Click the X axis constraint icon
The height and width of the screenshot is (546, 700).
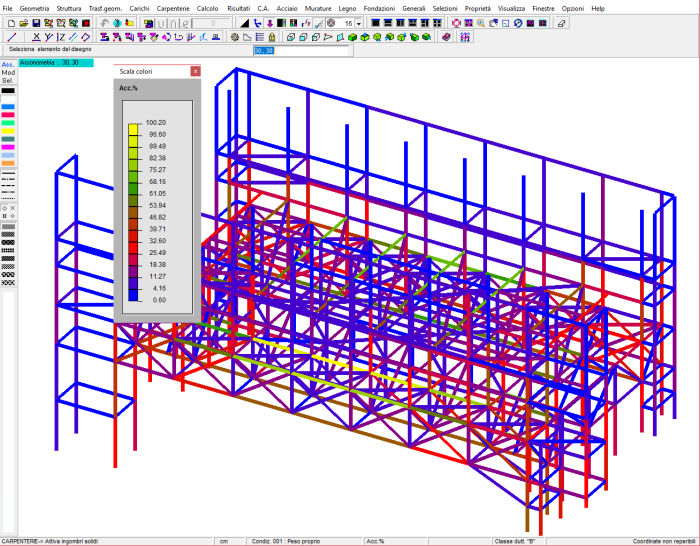(x=35, y=37)
